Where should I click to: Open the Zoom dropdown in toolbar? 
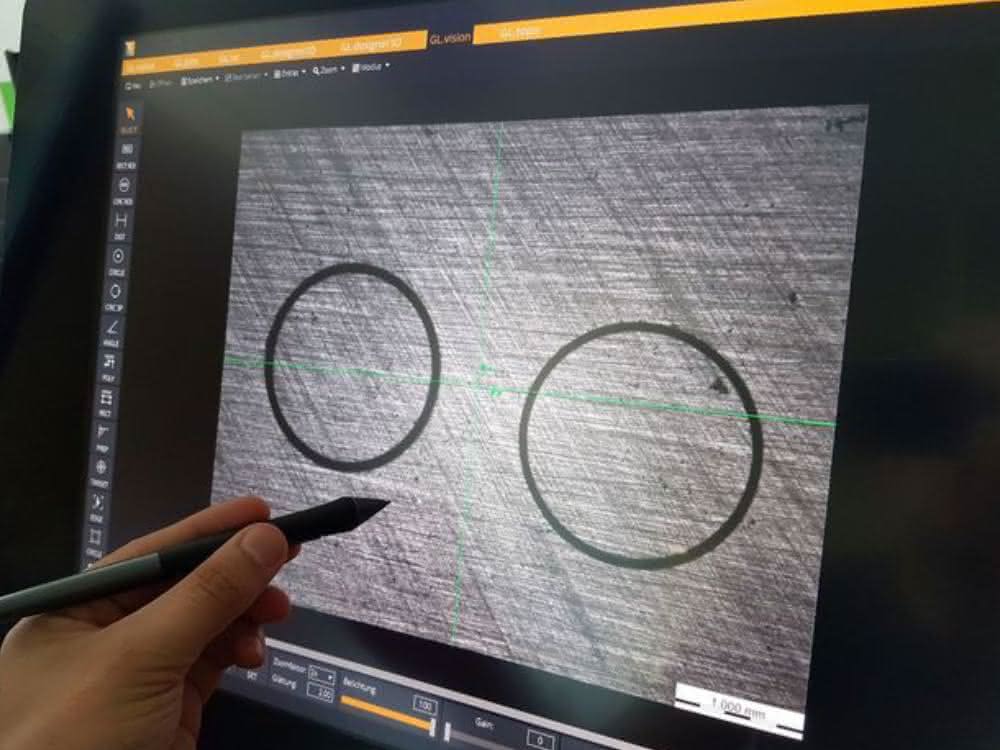[x=329, y=70]
